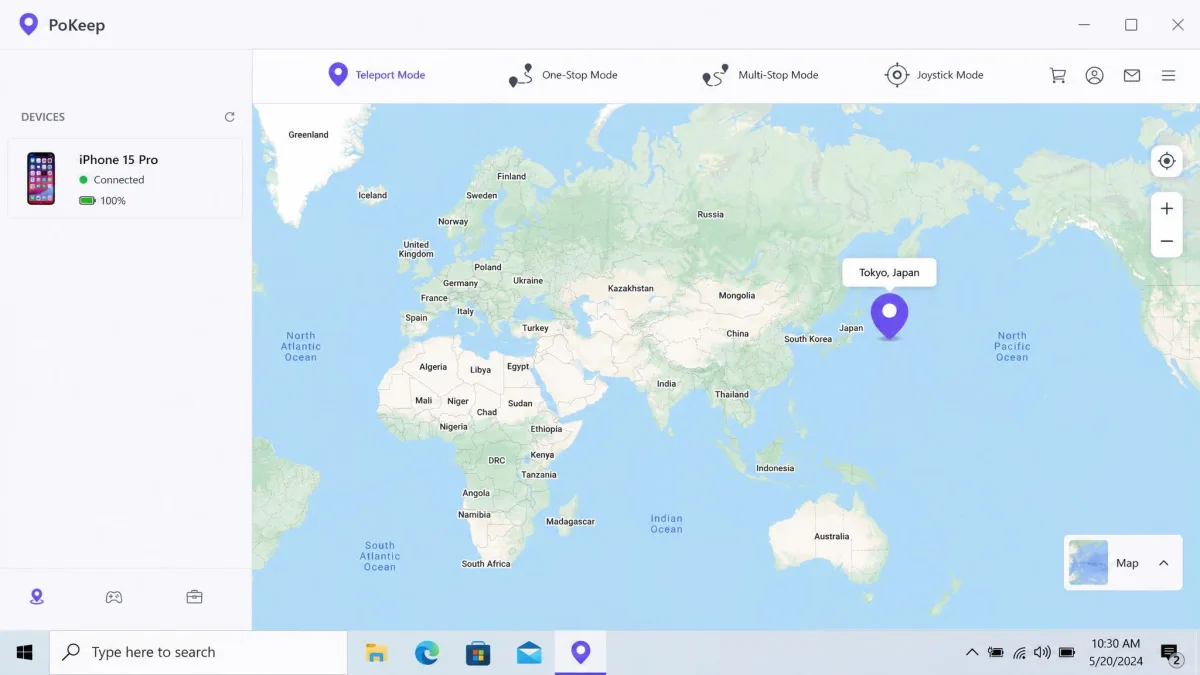Center map on current location
The width and height of the screenshot is (1200, 675).
[x=1166, y=160]
